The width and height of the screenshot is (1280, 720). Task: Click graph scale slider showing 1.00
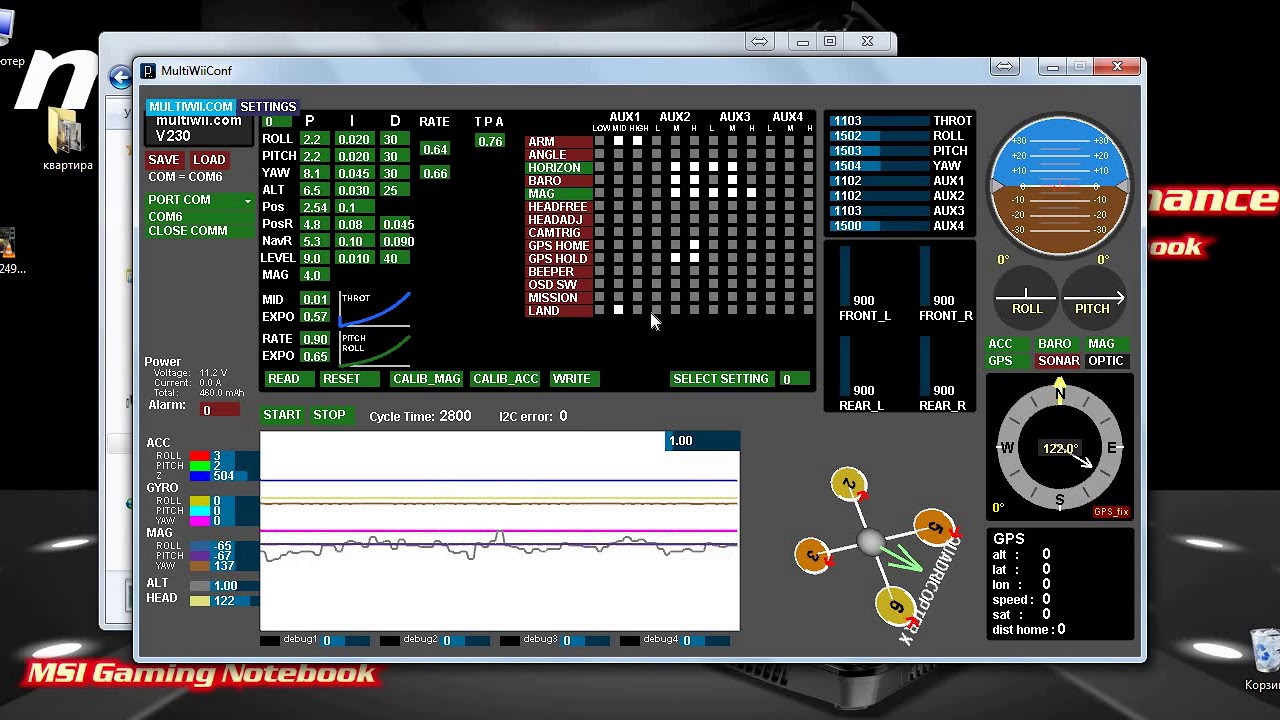pyautogui.click(x=702, y=441)
